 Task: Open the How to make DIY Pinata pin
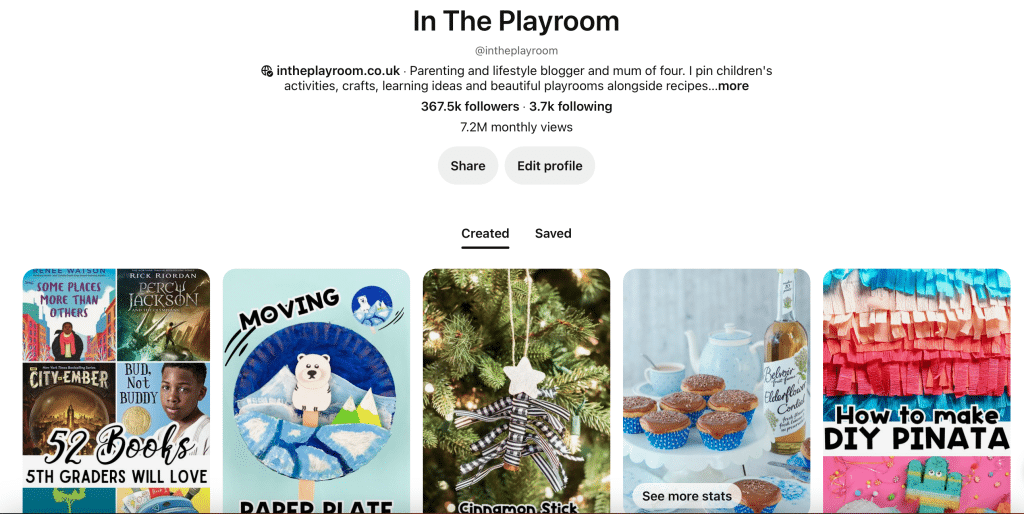tap(916, 391)
